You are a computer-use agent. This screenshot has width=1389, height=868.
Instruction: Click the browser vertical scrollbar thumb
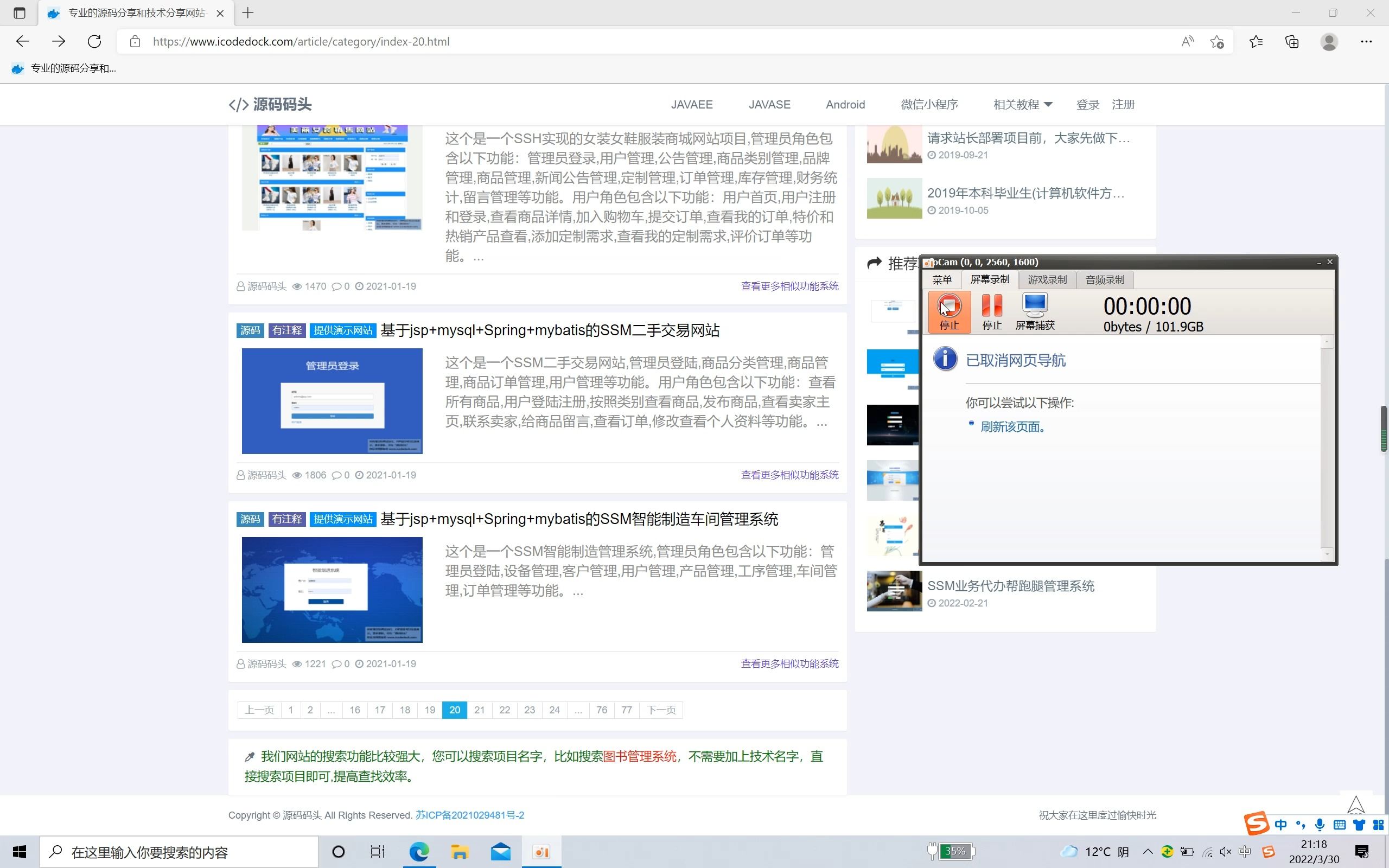1383,428
